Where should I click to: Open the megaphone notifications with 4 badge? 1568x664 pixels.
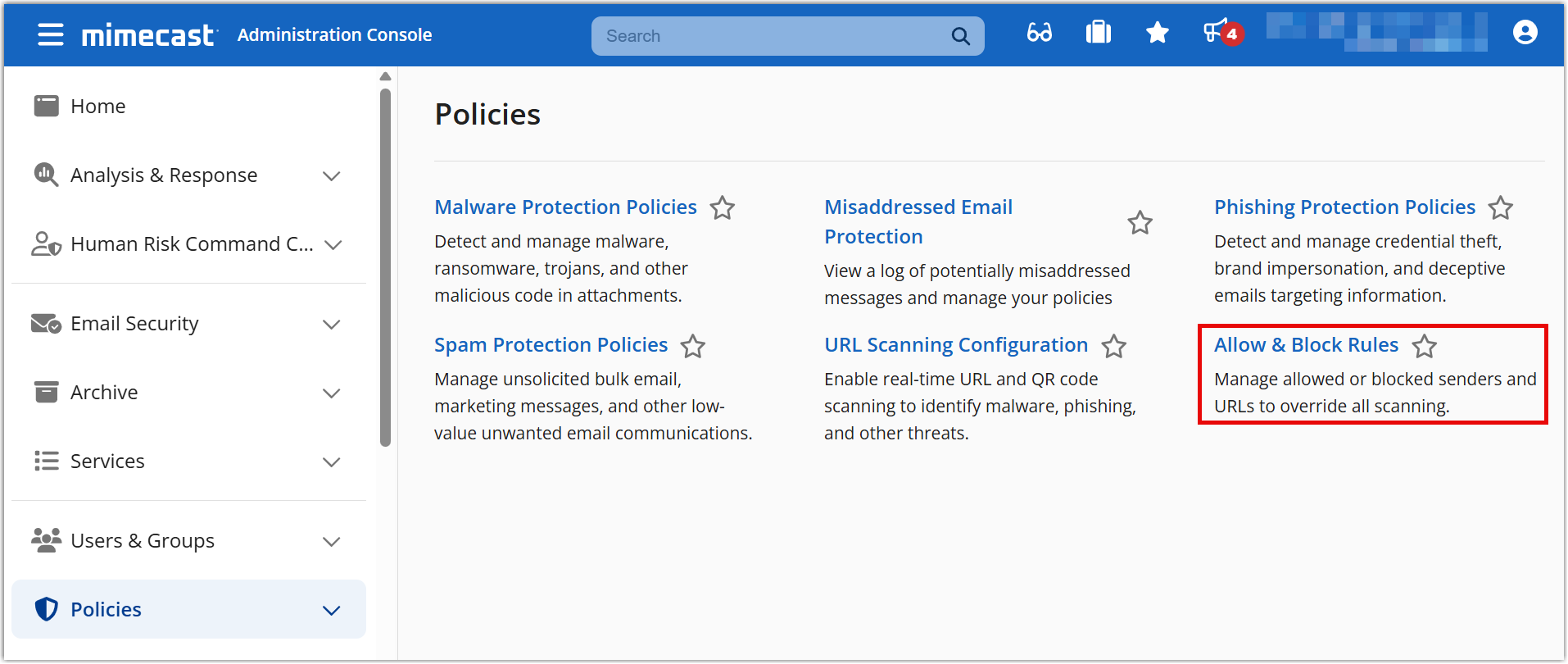(1222, 33)
